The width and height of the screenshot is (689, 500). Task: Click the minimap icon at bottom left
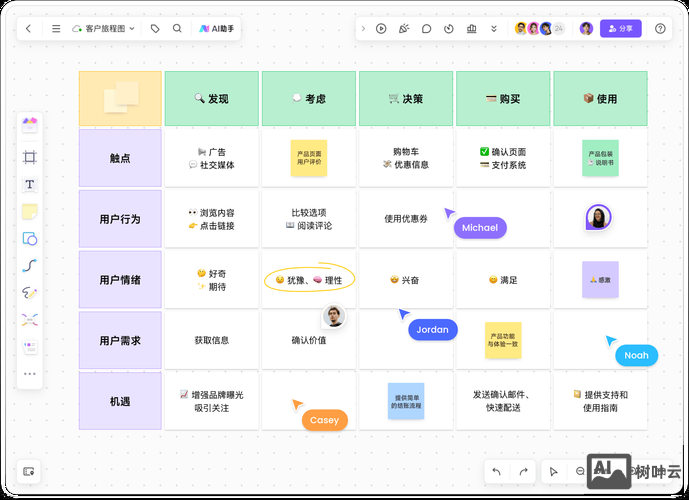tap(29, 471)
